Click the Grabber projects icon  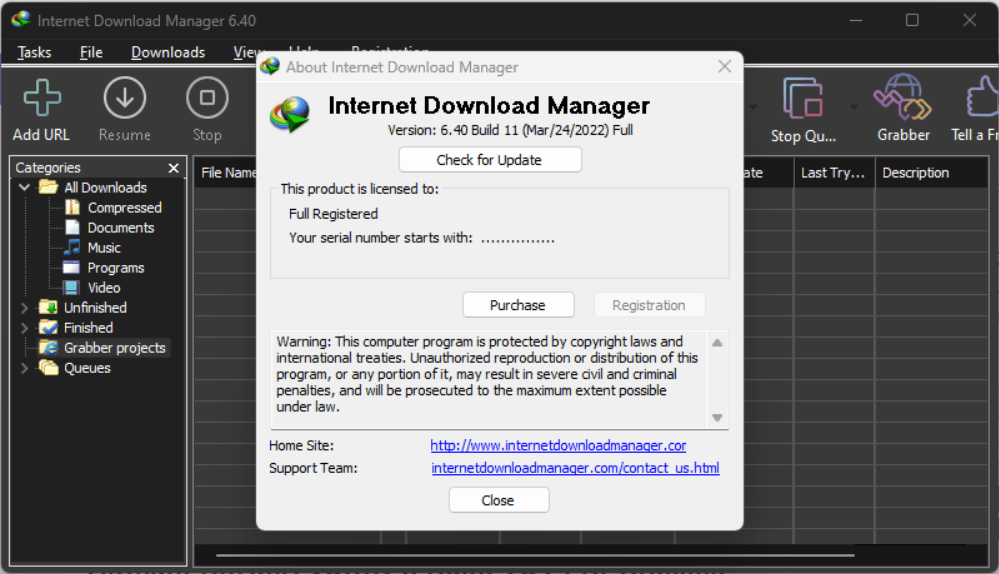48,348
